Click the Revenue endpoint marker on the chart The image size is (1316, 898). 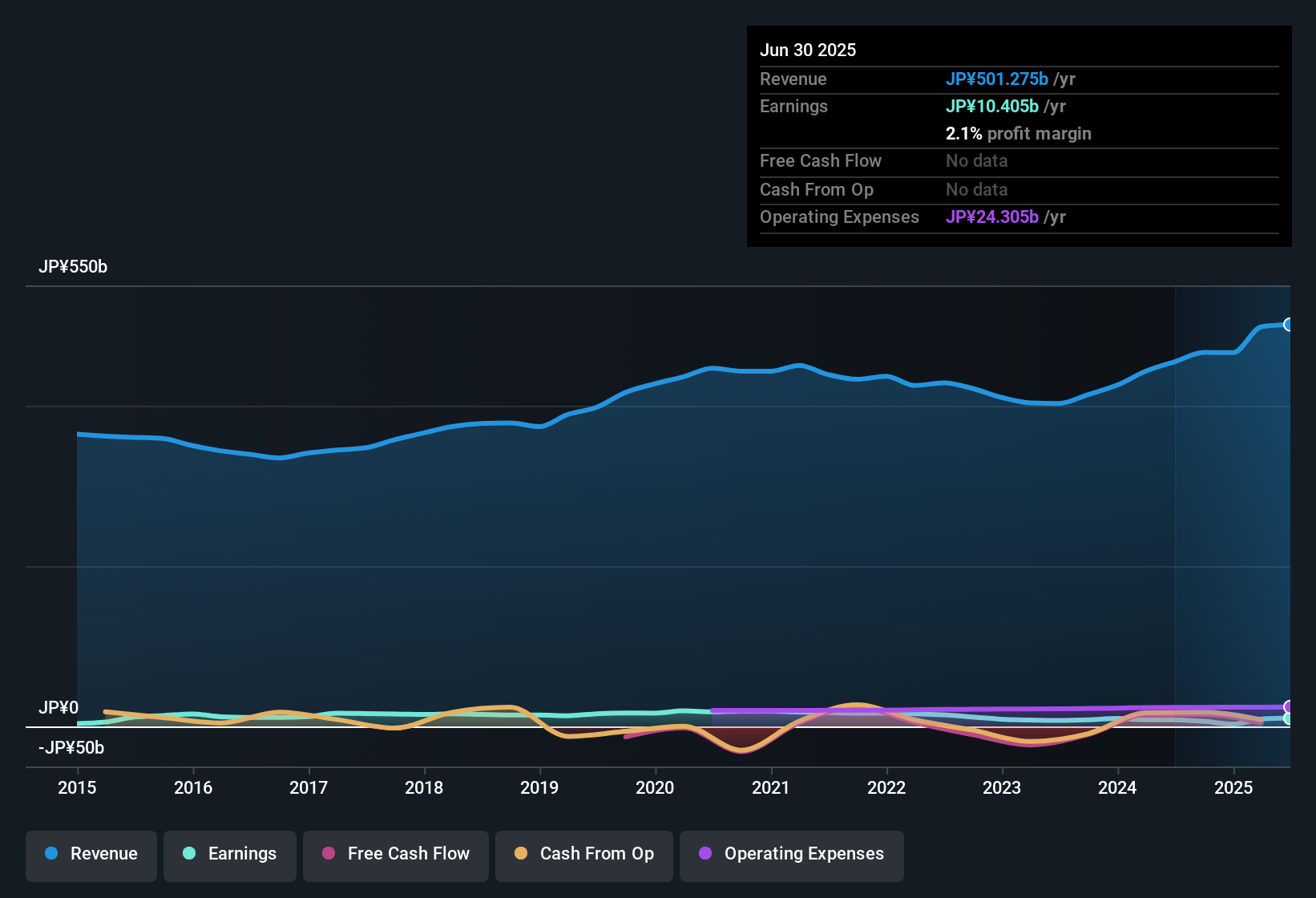pos(1290,324)
